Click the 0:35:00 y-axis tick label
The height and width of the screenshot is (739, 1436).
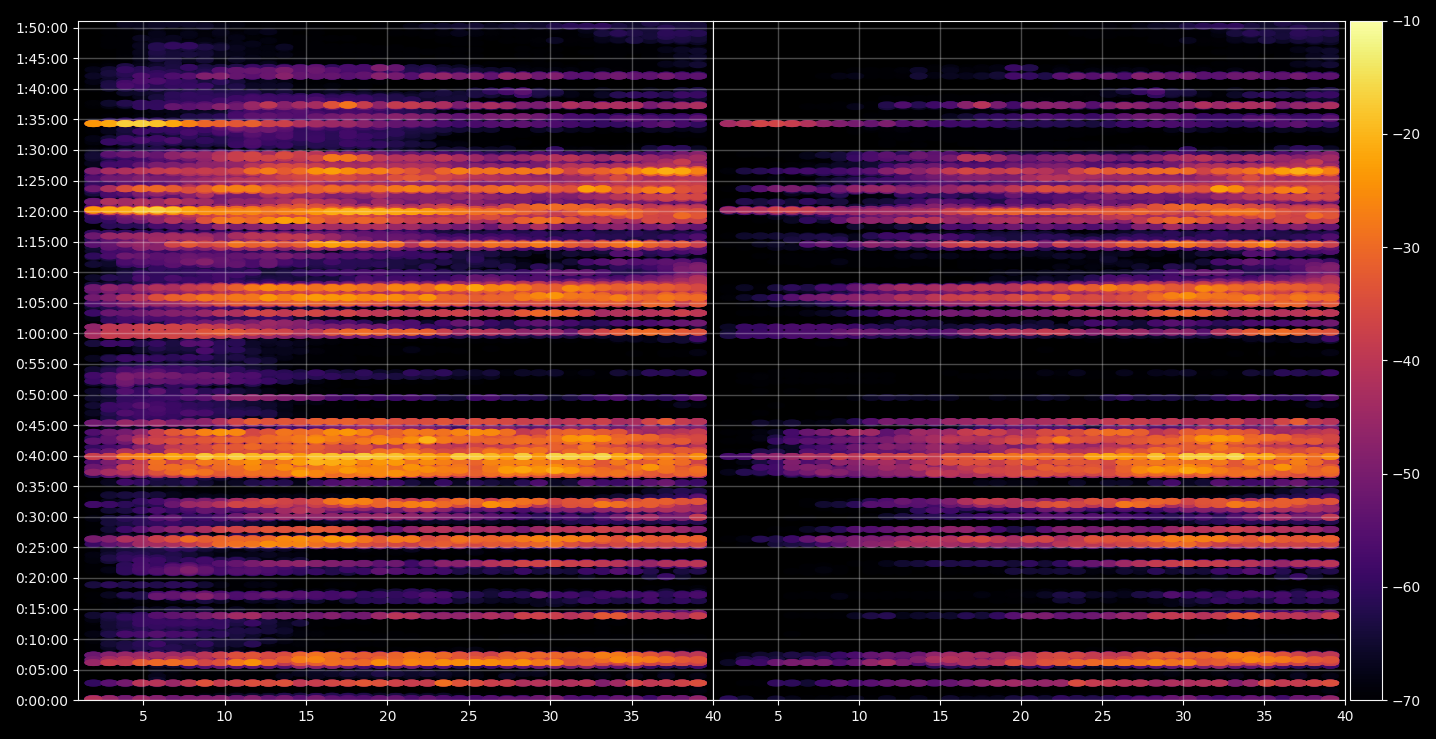43,487
